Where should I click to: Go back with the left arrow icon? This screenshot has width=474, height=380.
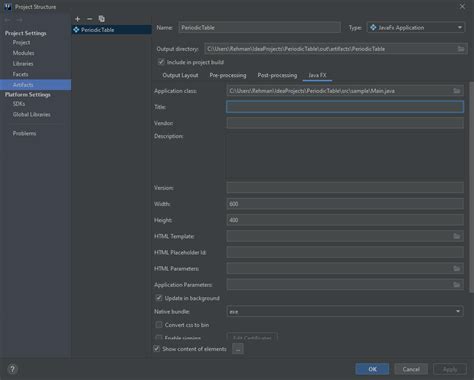tap(7, 20)
